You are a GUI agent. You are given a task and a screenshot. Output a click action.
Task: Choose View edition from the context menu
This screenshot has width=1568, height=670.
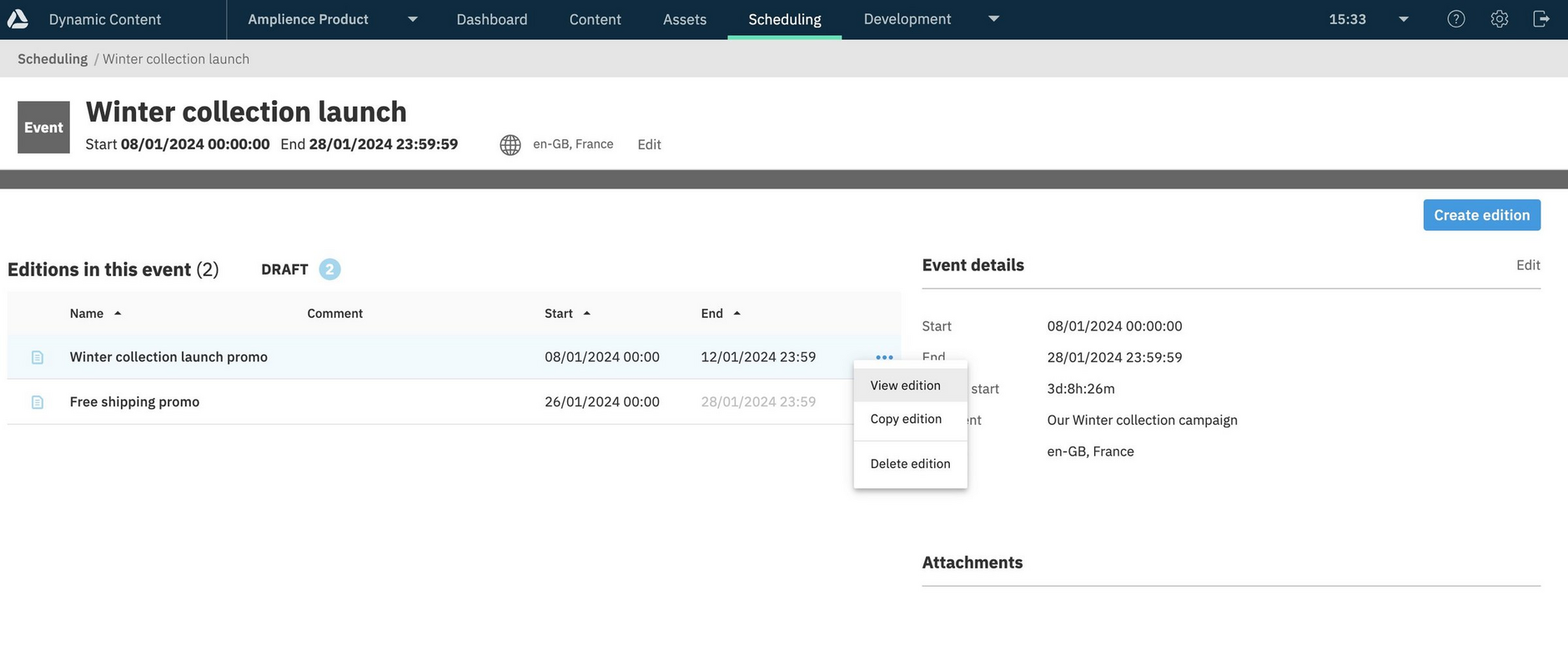click(x=910, y=385)
